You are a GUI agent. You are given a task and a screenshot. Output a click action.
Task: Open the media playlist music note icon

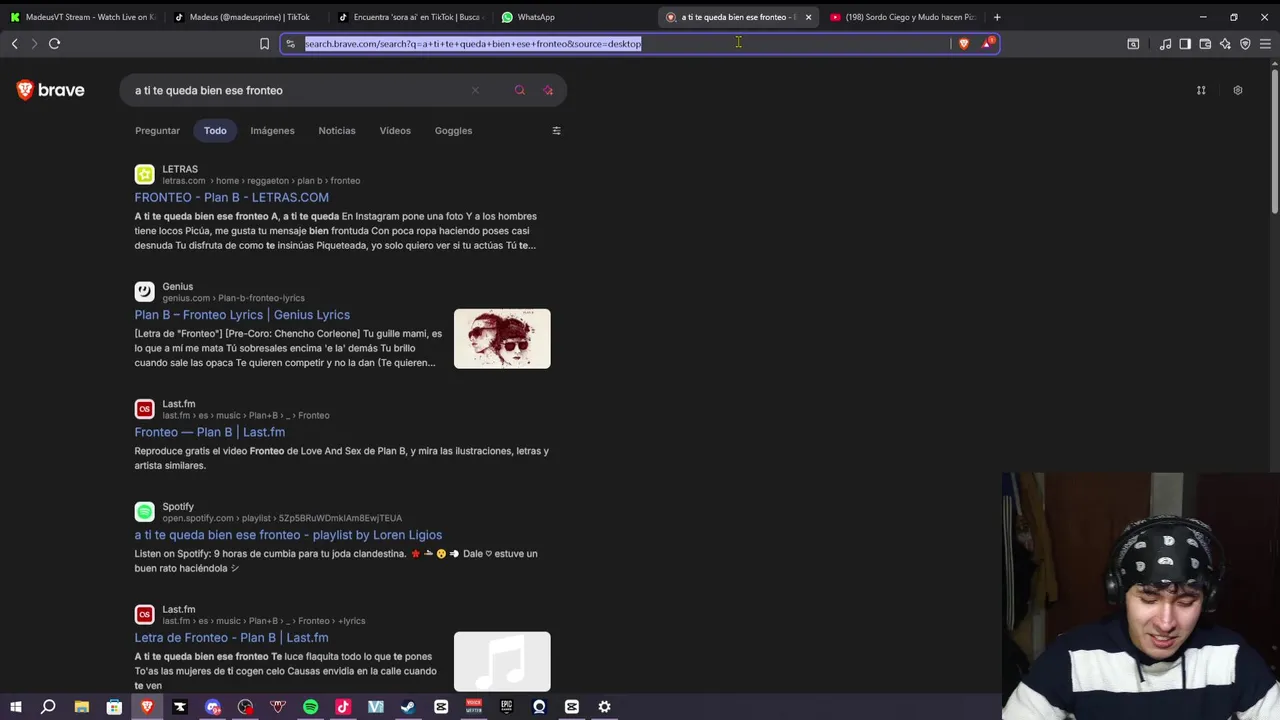point(1165,44)
